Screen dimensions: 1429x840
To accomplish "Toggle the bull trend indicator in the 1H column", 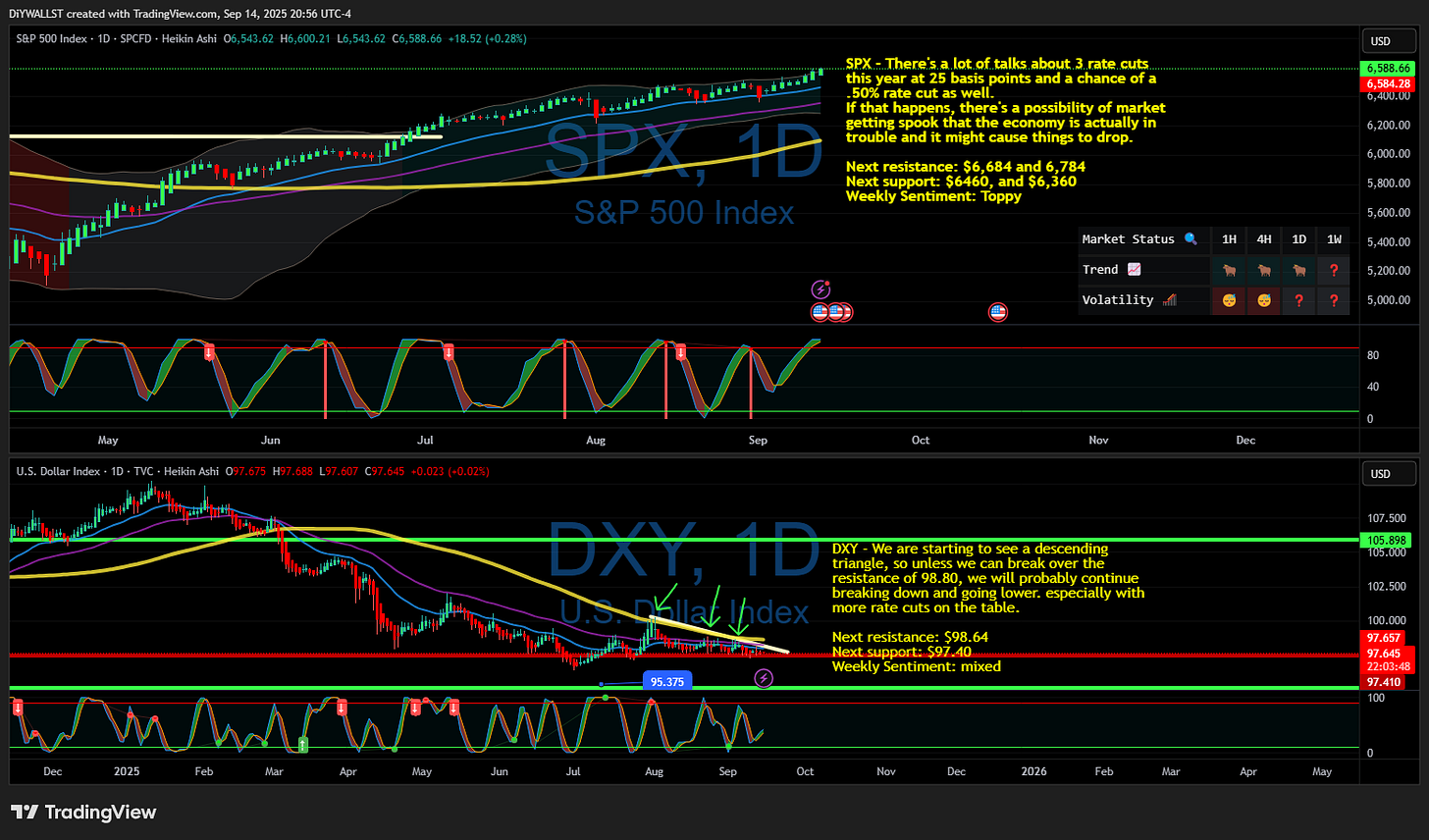I will tap(1229, 269).
